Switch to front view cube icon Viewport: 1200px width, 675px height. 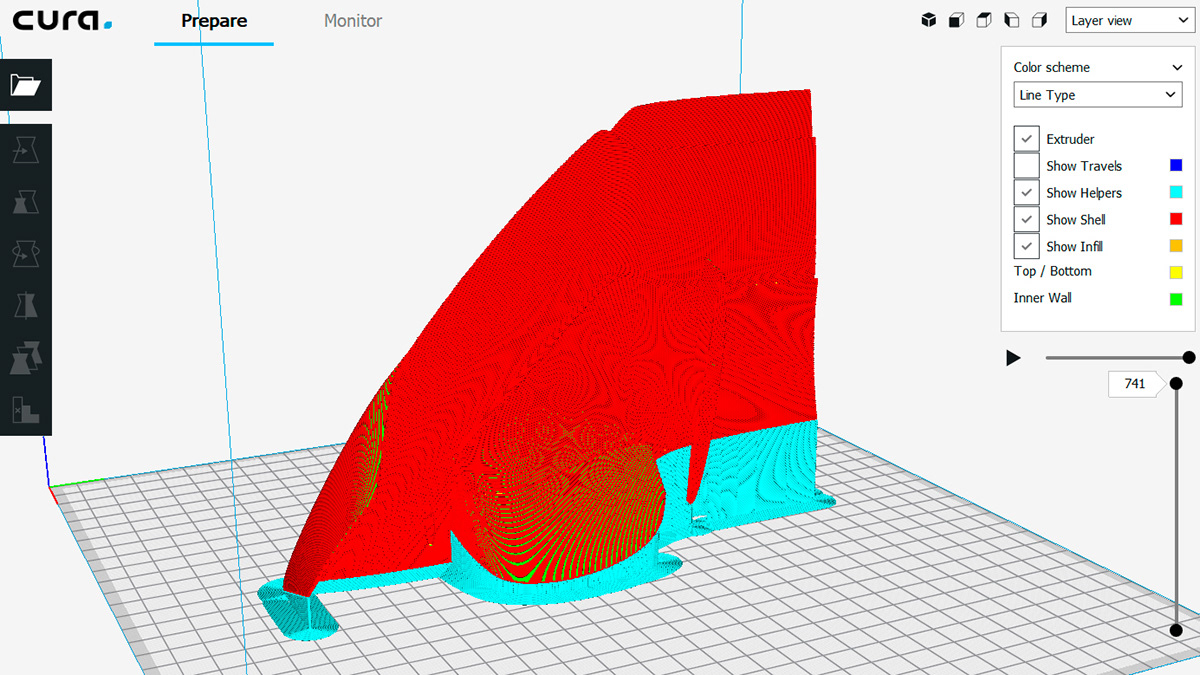tap(956, 20)
